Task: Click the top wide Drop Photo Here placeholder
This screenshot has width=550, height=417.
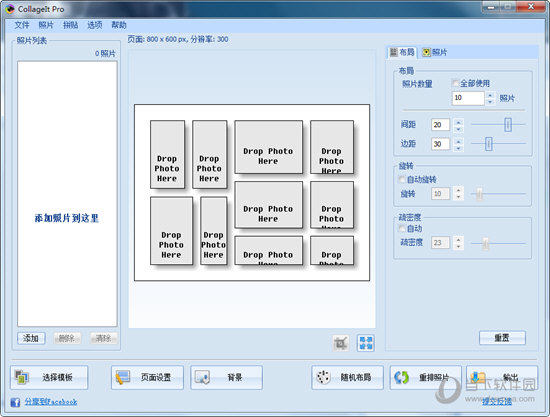Action: click(269, 147)
